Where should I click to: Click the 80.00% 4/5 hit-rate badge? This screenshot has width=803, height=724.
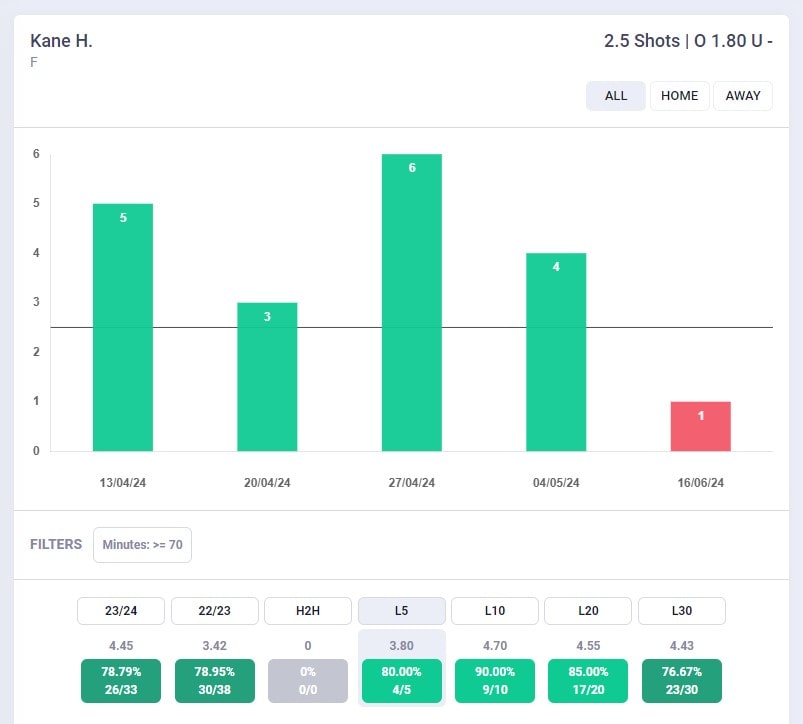pos(402,680)
